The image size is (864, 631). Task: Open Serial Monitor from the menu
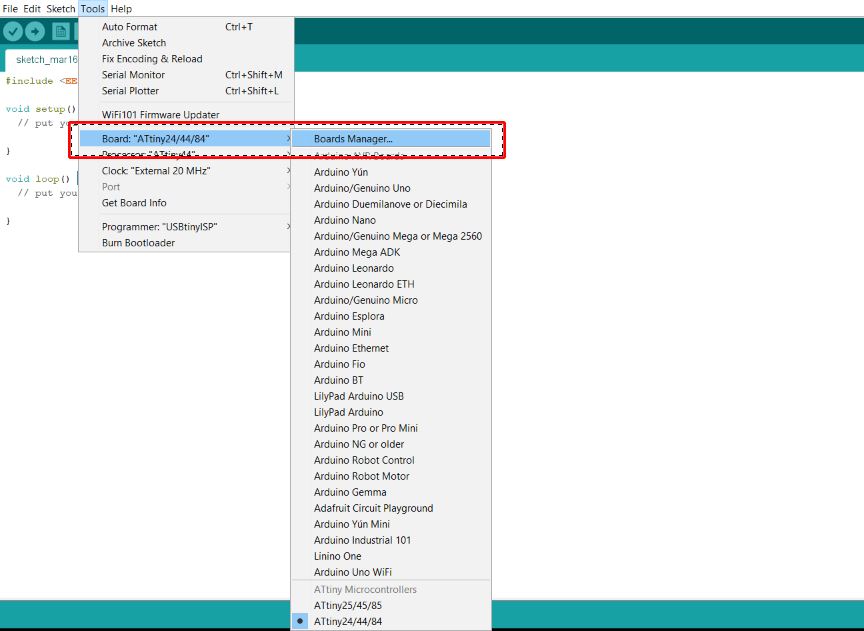pos(186,74)
